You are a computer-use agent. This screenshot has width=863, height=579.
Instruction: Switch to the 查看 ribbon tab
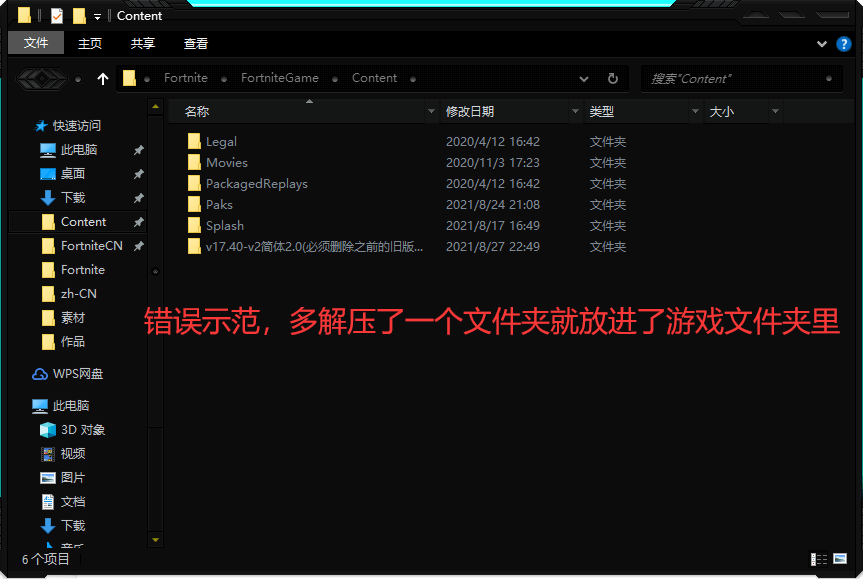tap(195, 43)
